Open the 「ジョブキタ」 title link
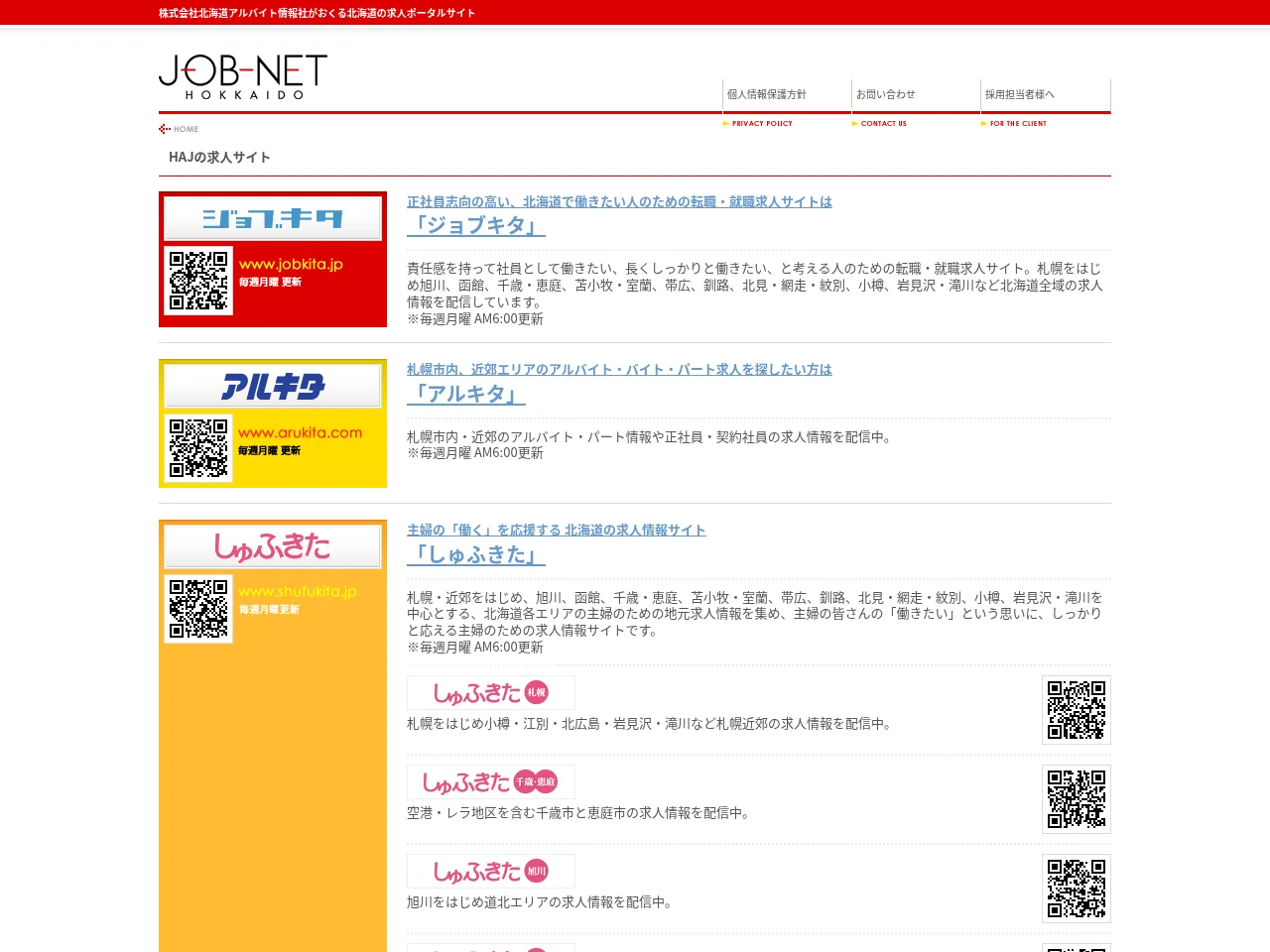Viewport: 1270px width, 952px height. (476, 225)
